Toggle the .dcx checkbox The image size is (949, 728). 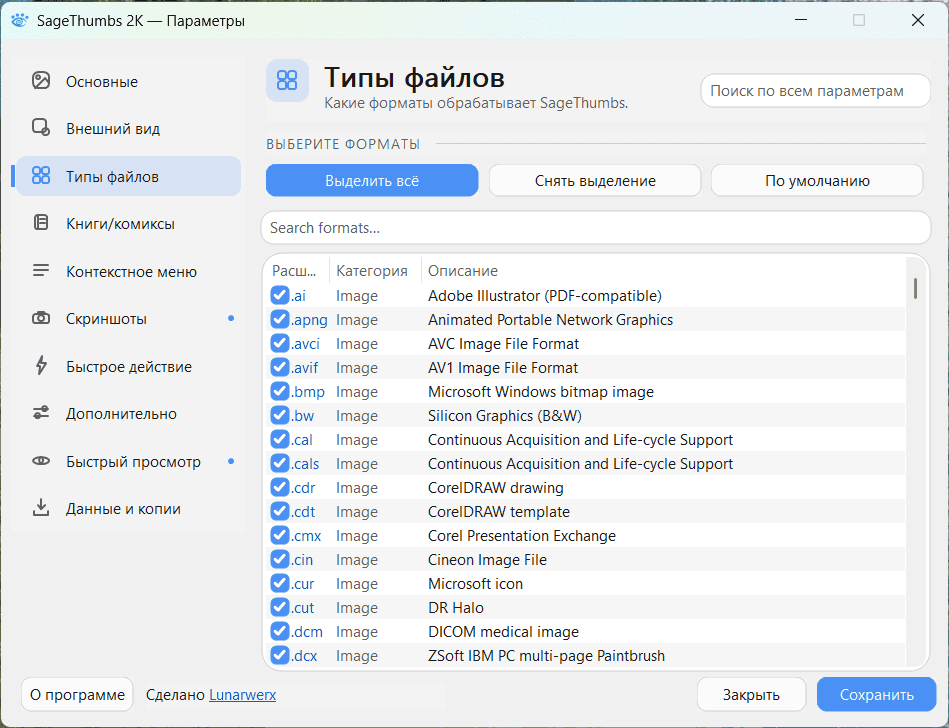(280, 655)
